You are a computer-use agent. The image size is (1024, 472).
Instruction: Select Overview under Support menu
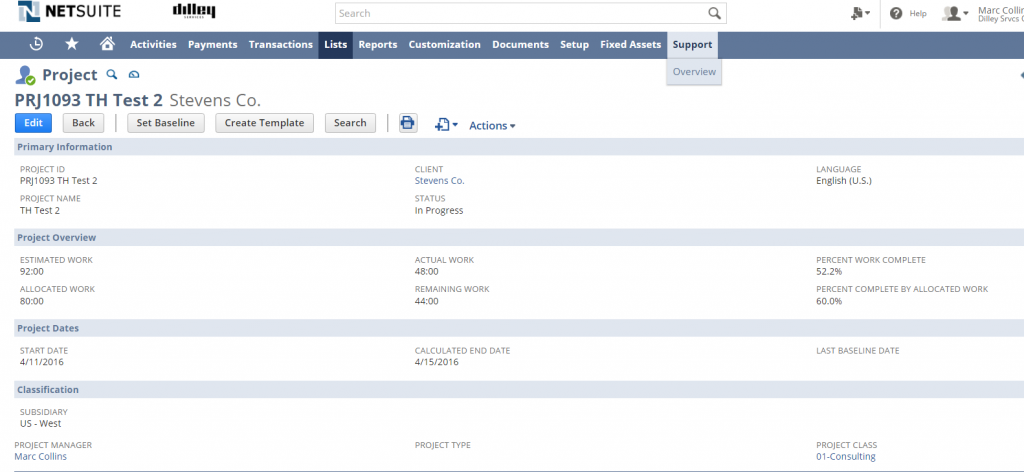(693, 72)
